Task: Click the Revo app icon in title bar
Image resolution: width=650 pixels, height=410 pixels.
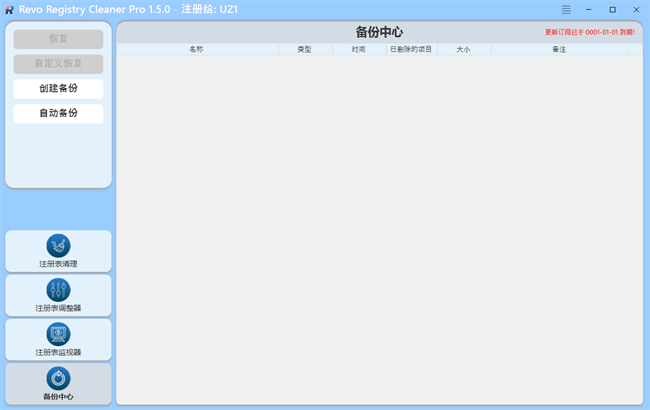Action: 9,9
